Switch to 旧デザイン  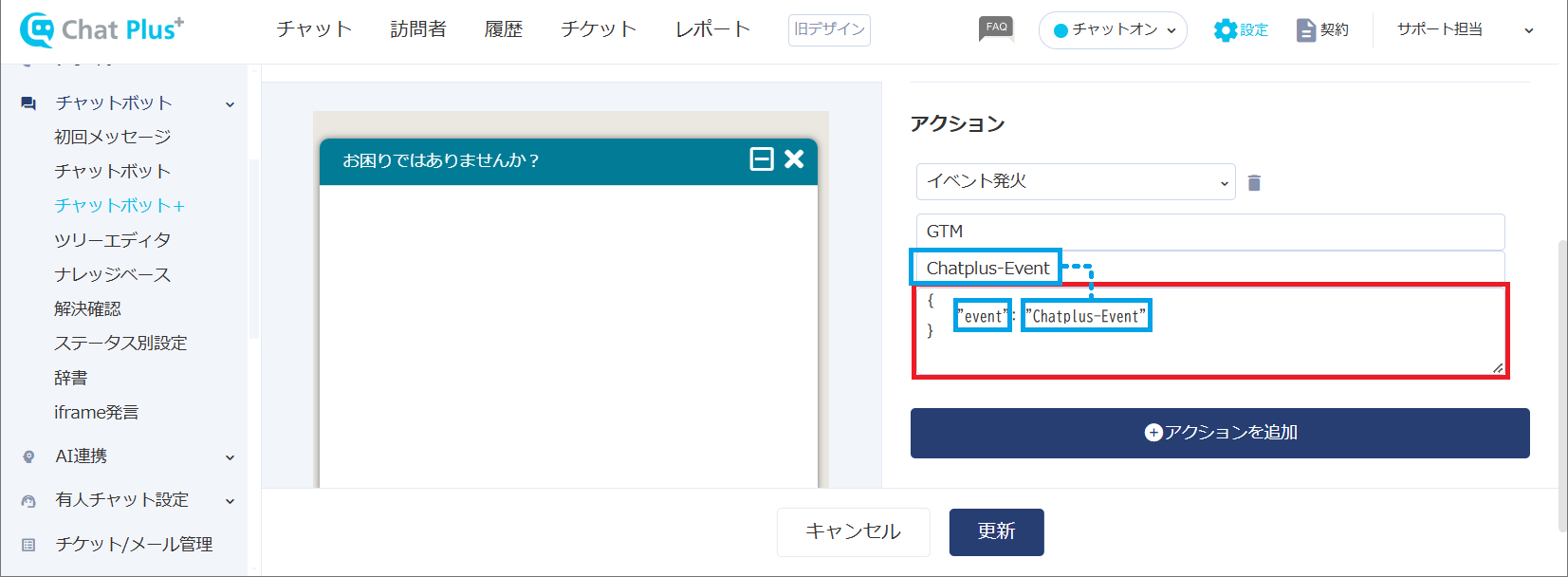829,29
